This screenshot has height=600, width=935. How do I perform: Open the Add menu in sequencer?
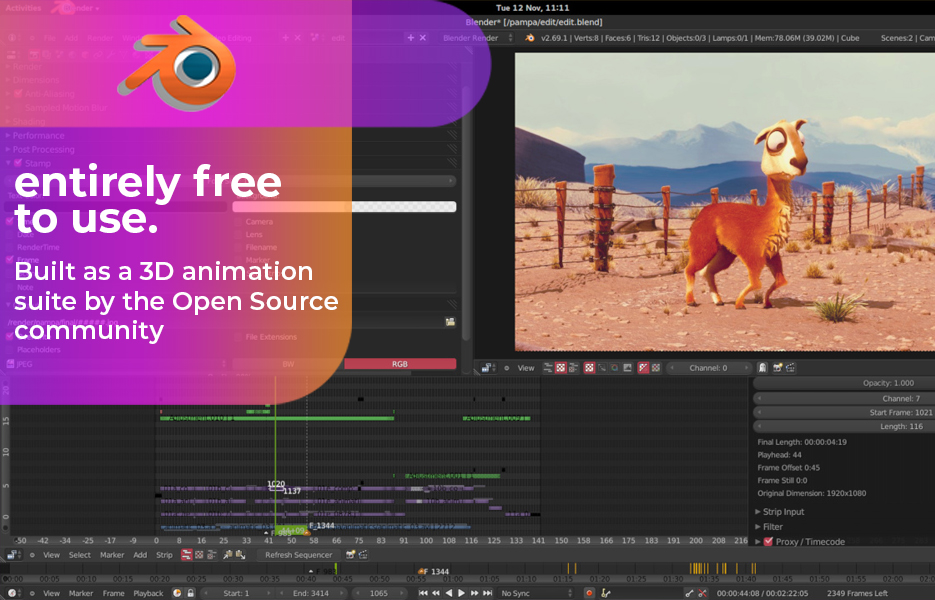[140, 555]
